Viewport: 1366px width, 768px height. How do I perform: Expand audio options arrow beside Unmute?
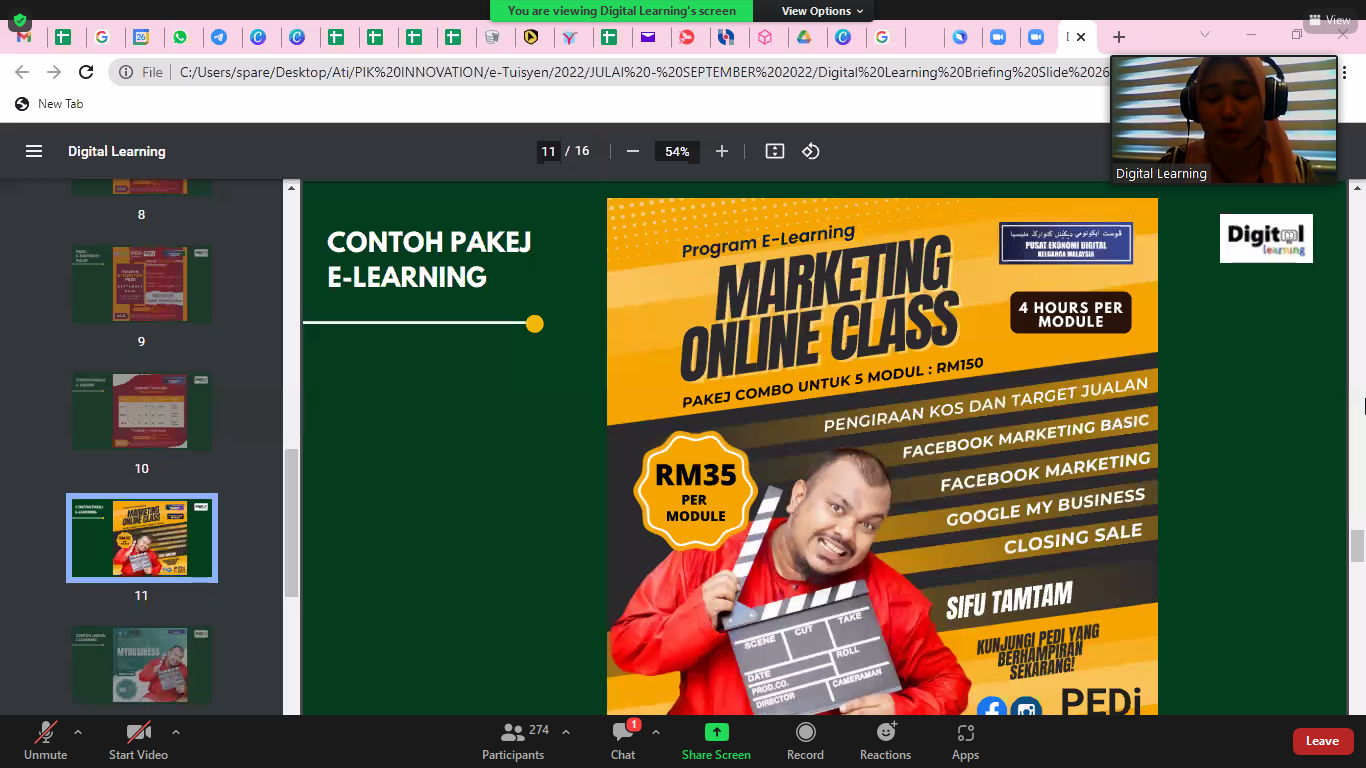[x=78, y=732]
